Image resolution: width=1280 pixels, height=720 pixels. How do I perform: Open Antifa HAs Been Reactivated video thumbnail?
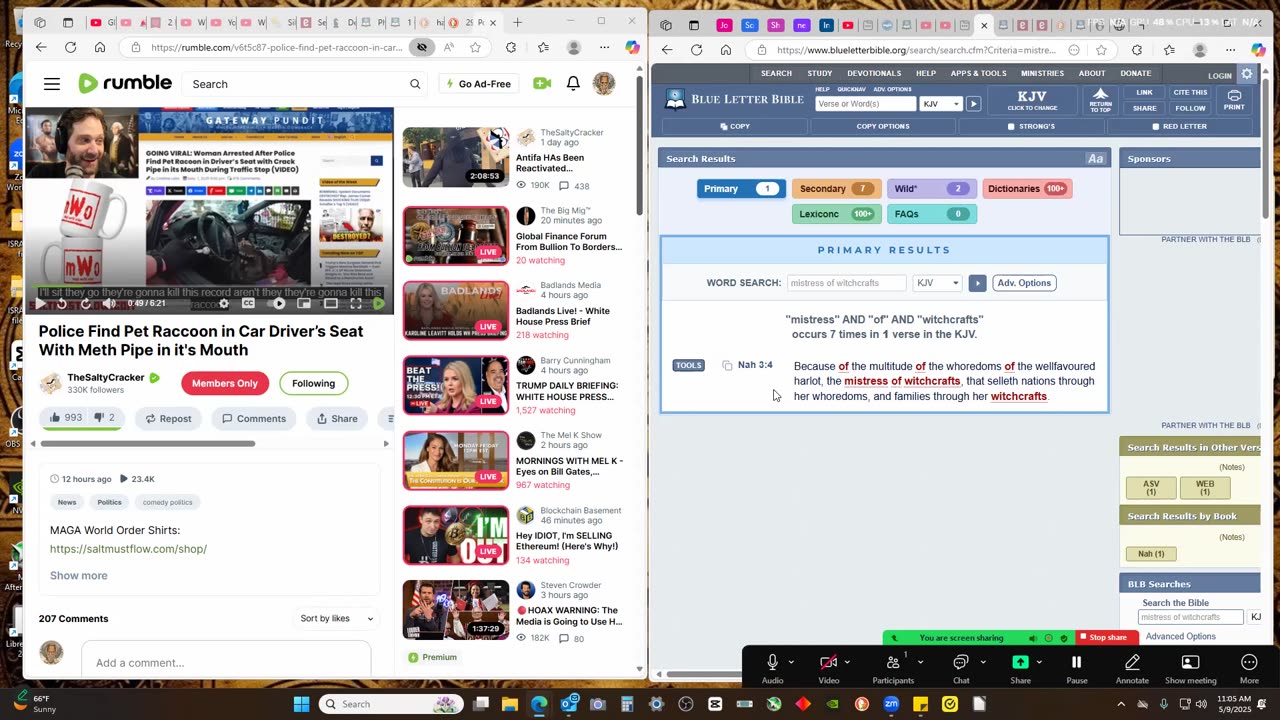pyautogui.click(x=456, y=157)
